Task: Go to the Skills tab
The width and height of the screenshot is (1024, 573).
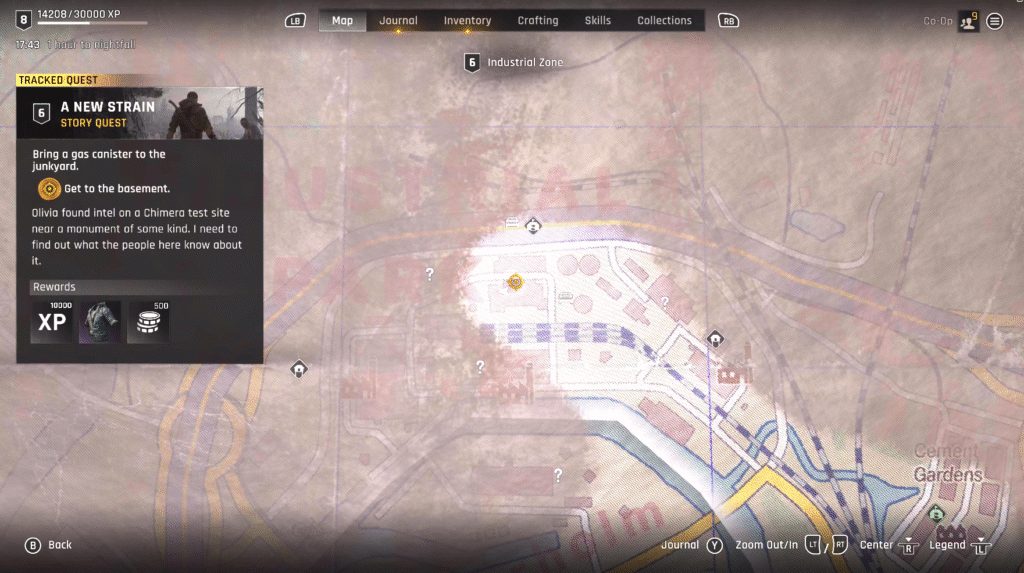Action: click(x=598, y=21)
